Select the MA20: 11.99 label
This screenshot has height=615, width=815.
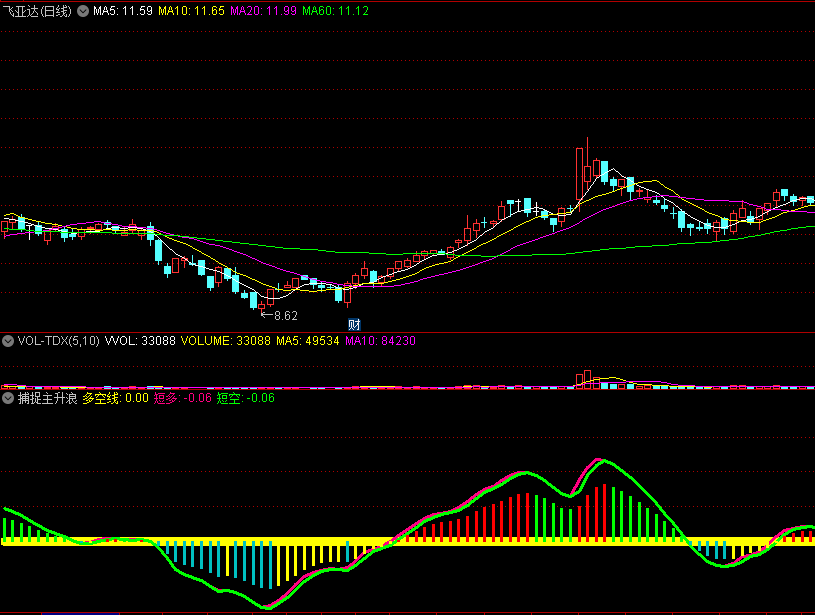click(264, 11)
